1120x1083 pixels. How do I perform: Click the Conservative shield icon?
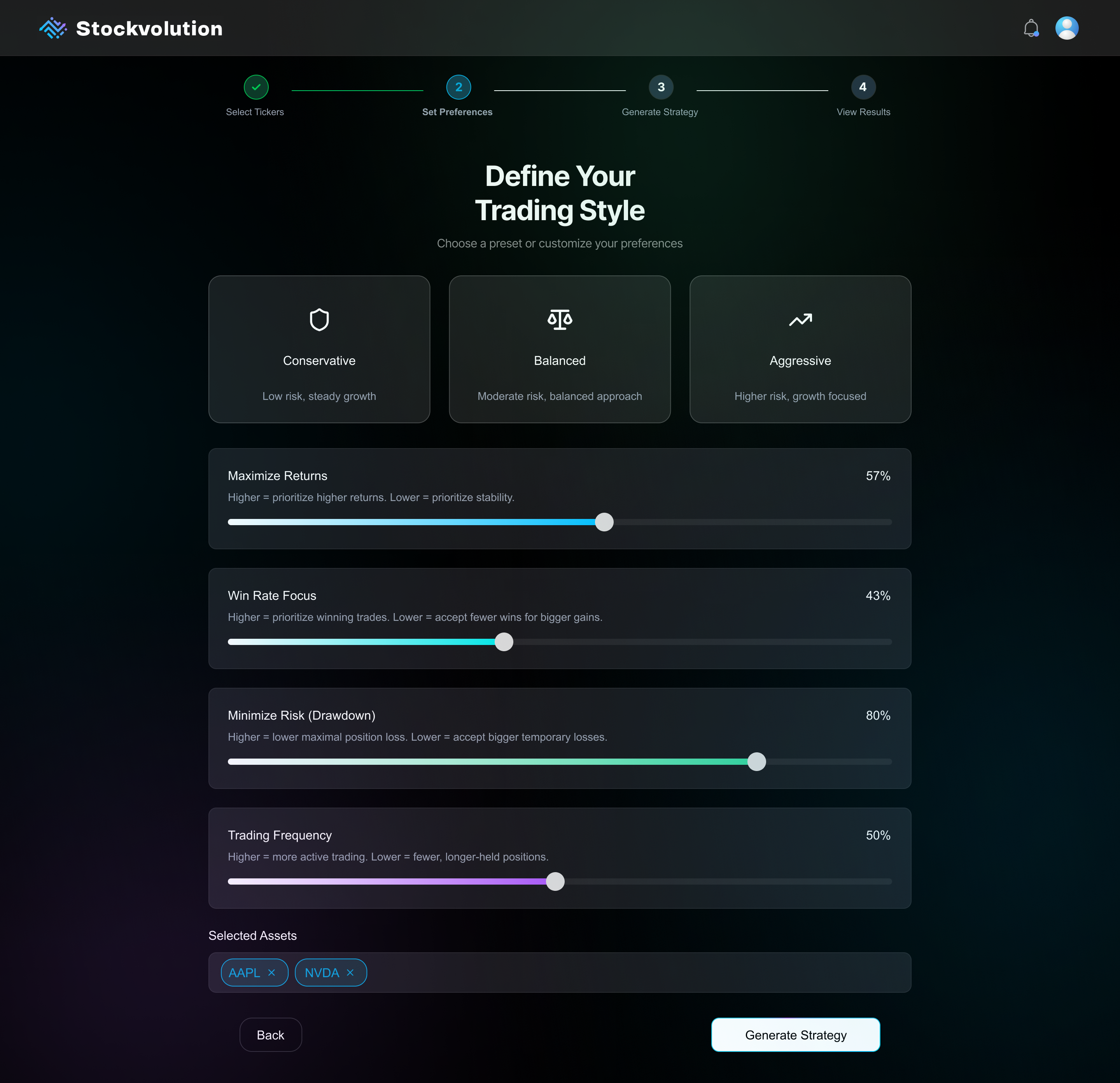pyautogui.click(x=319, y=319)
